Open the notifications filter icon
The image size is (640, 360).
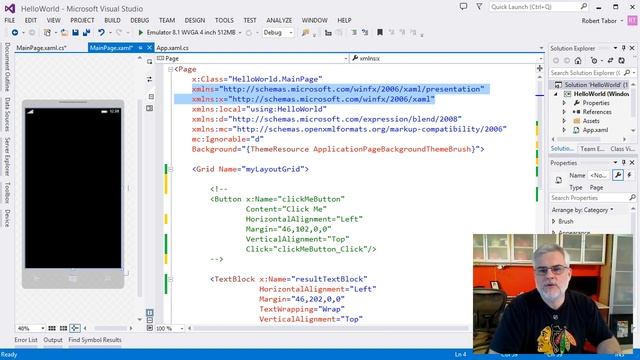(x=479, y=7)
